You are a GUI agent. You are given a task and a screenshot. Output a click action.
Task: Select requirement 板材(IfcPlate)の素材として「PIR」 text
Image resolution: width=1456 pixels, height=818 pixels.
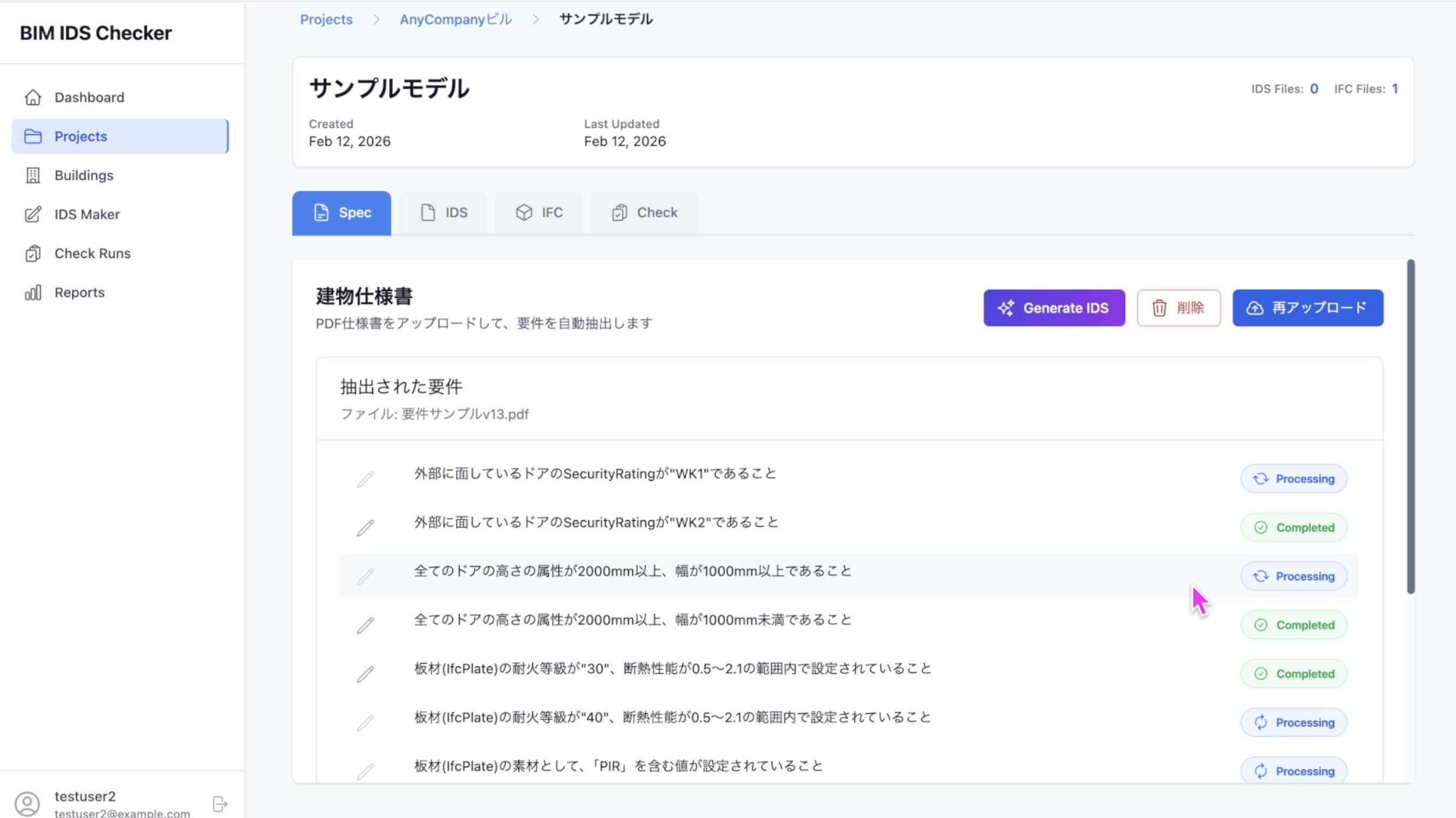click(618, 766)
